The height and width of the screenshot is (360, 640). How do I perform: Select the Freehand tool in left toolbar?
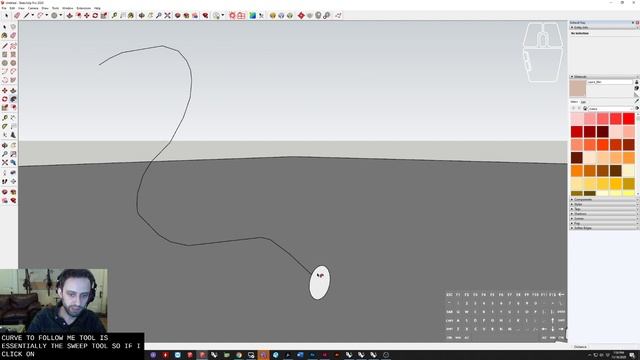13,46
